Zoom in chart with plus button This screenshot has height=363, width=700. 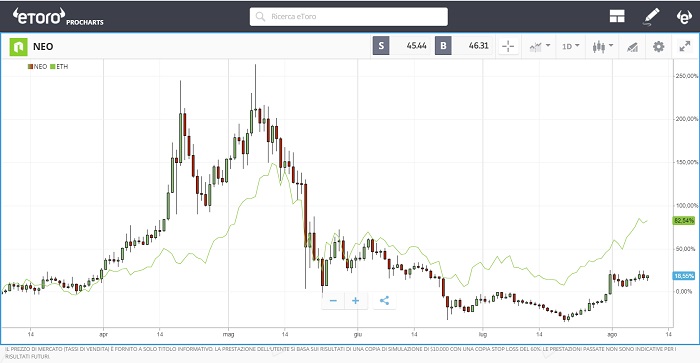coord(355,300)
